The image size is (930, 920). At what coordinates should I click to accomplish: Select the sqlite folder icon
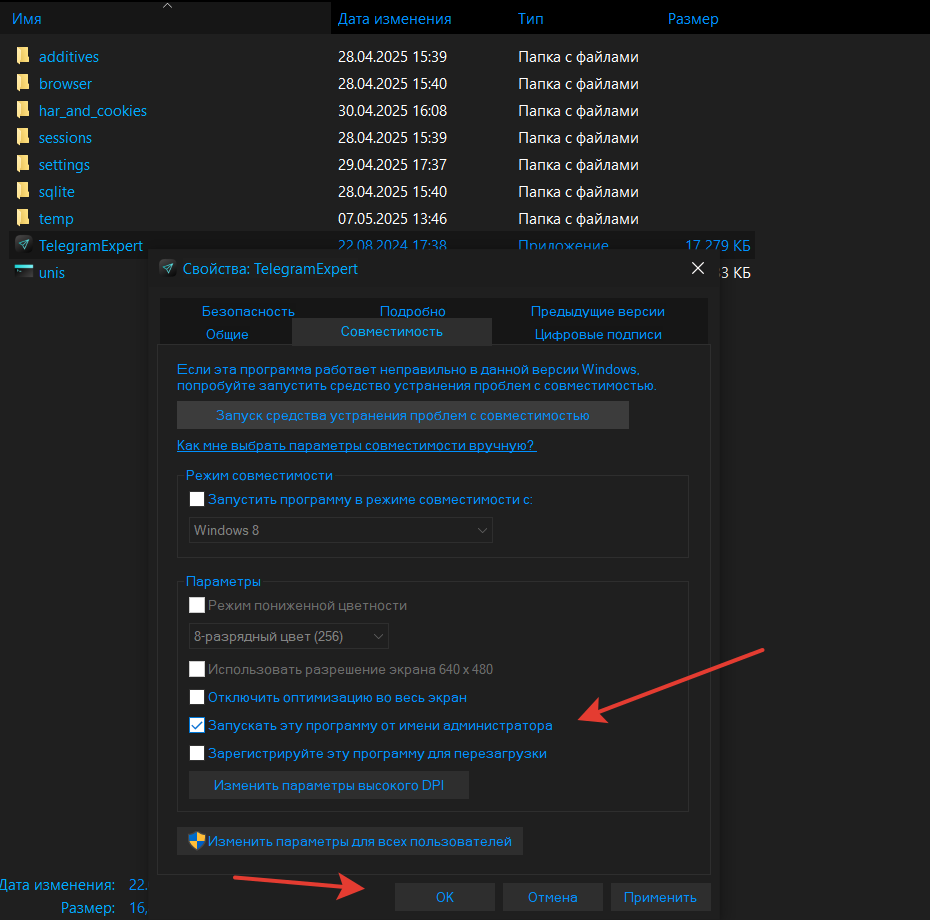23,192
